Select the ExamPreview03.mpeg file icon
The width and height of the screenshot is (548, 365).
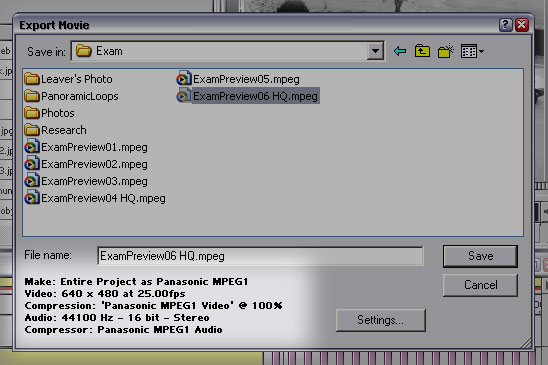coord(32,181)
